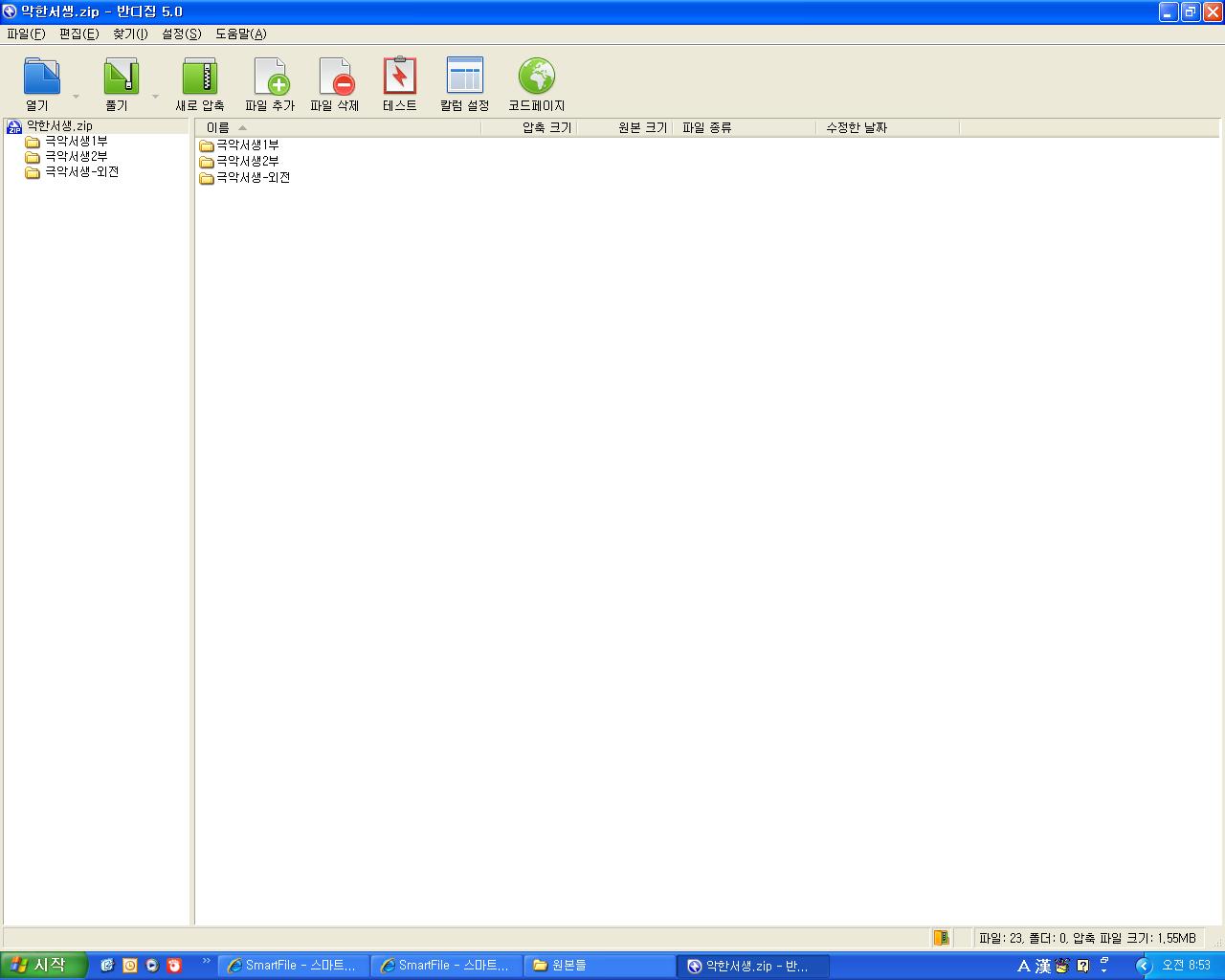Open the 설정(S) menu
The height and width of the screenshot is (980, 1225).
click(x=181, y=33)
